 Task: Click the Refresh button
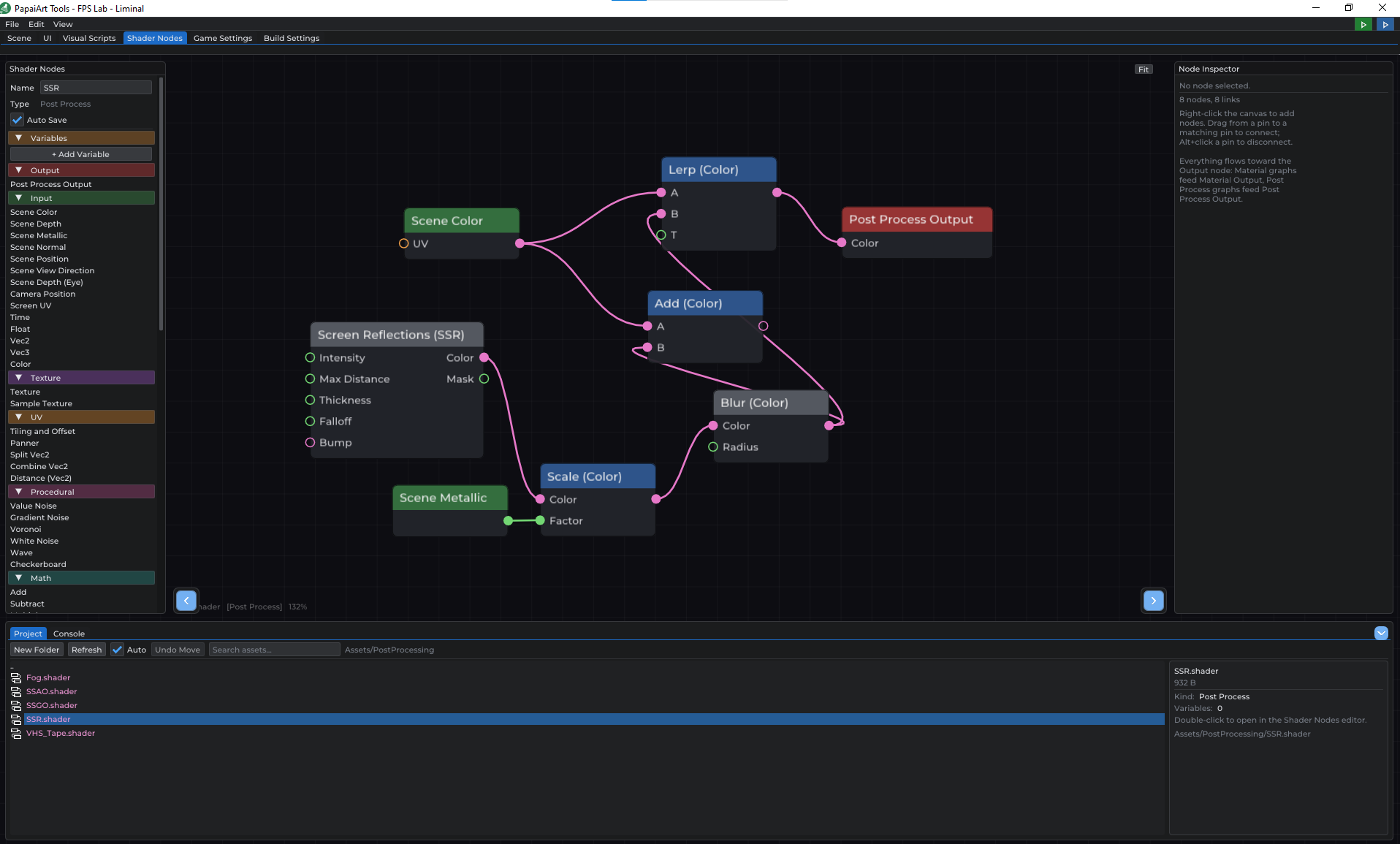tap(87, 650)
